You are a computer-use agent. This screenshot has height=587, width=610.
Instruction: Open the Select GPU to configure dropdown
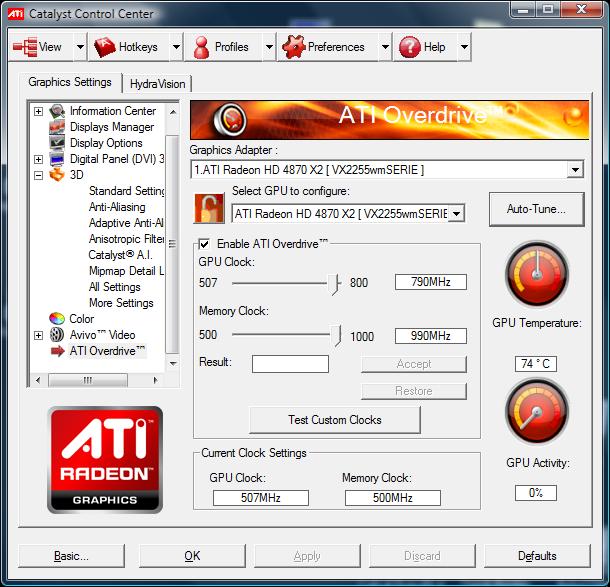457,214
